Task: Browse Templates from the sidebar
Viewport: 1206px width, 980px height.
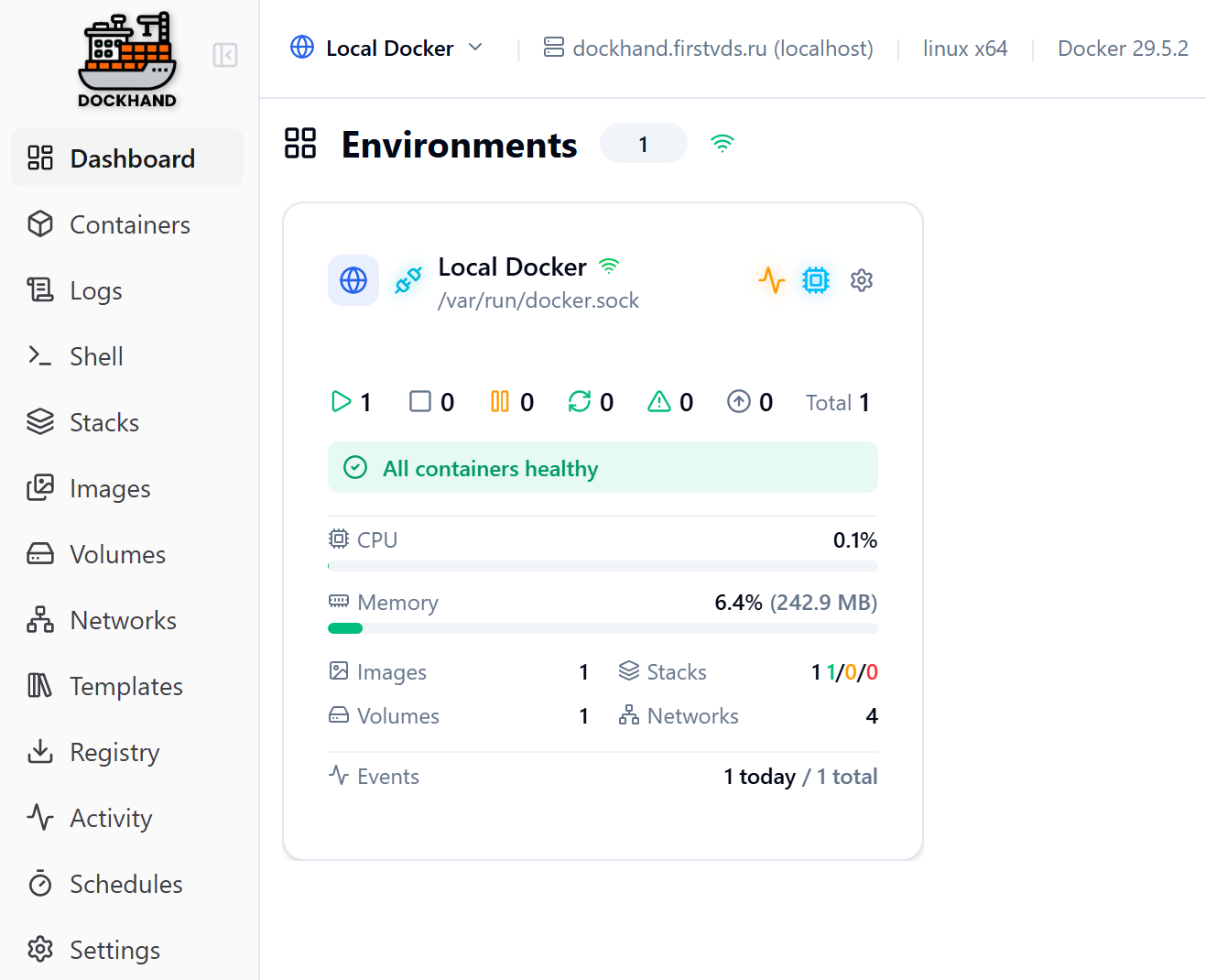Action: 127,686
